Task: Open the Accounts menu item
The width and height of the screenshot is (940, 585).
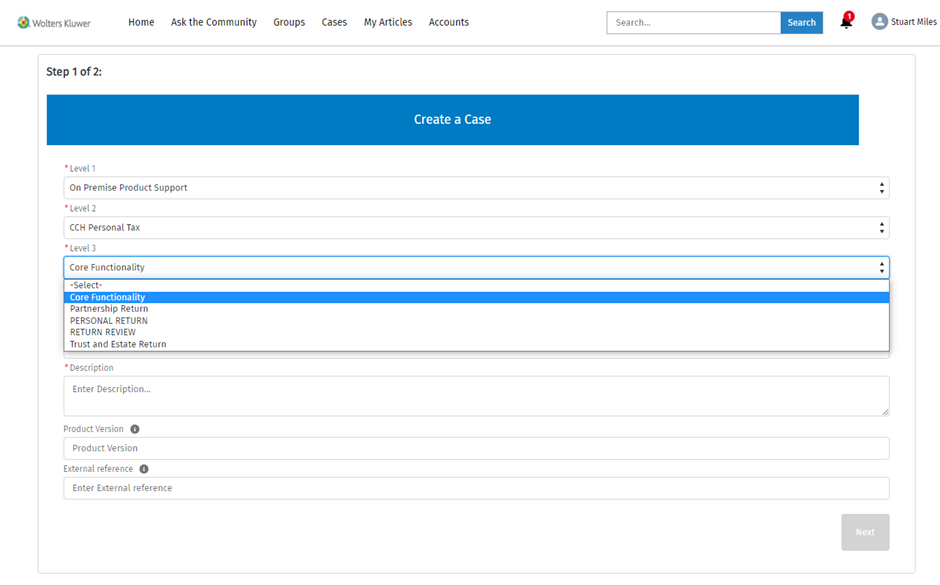Action: (x=448, y=22)
